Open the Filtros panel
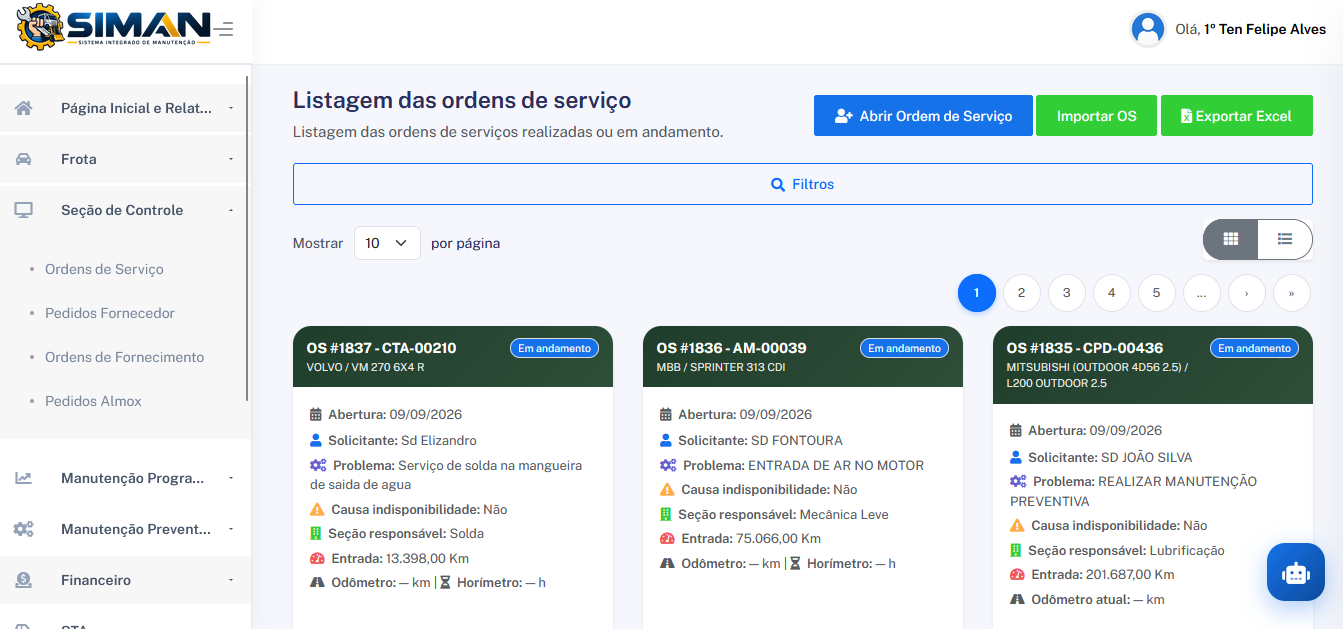 tap(802, 184)
